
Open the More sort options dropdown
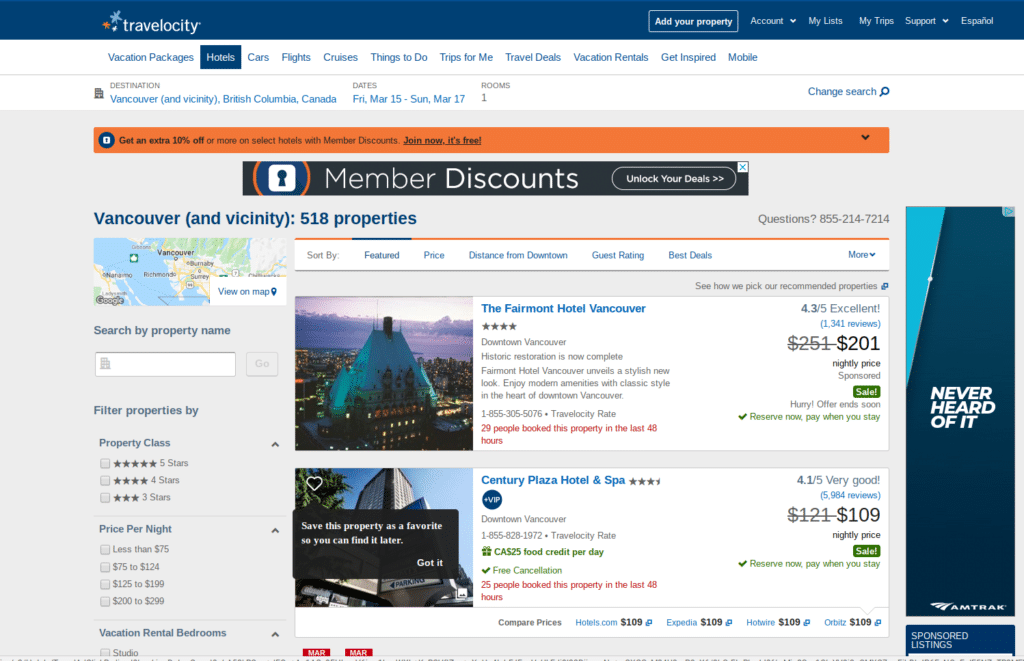(x=861, y=255)
